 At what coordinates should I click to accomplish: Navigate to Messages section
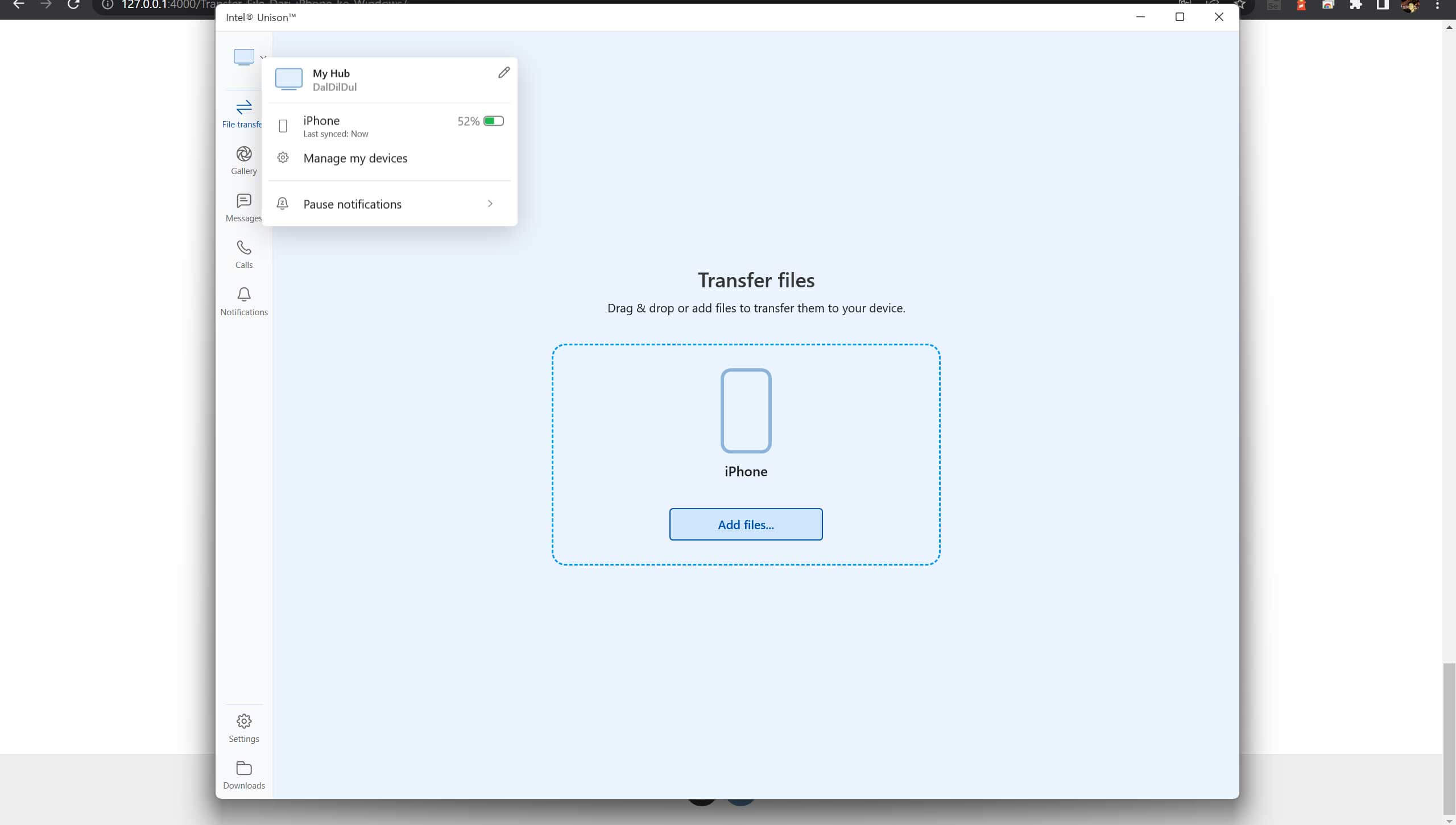pos(243,207)
